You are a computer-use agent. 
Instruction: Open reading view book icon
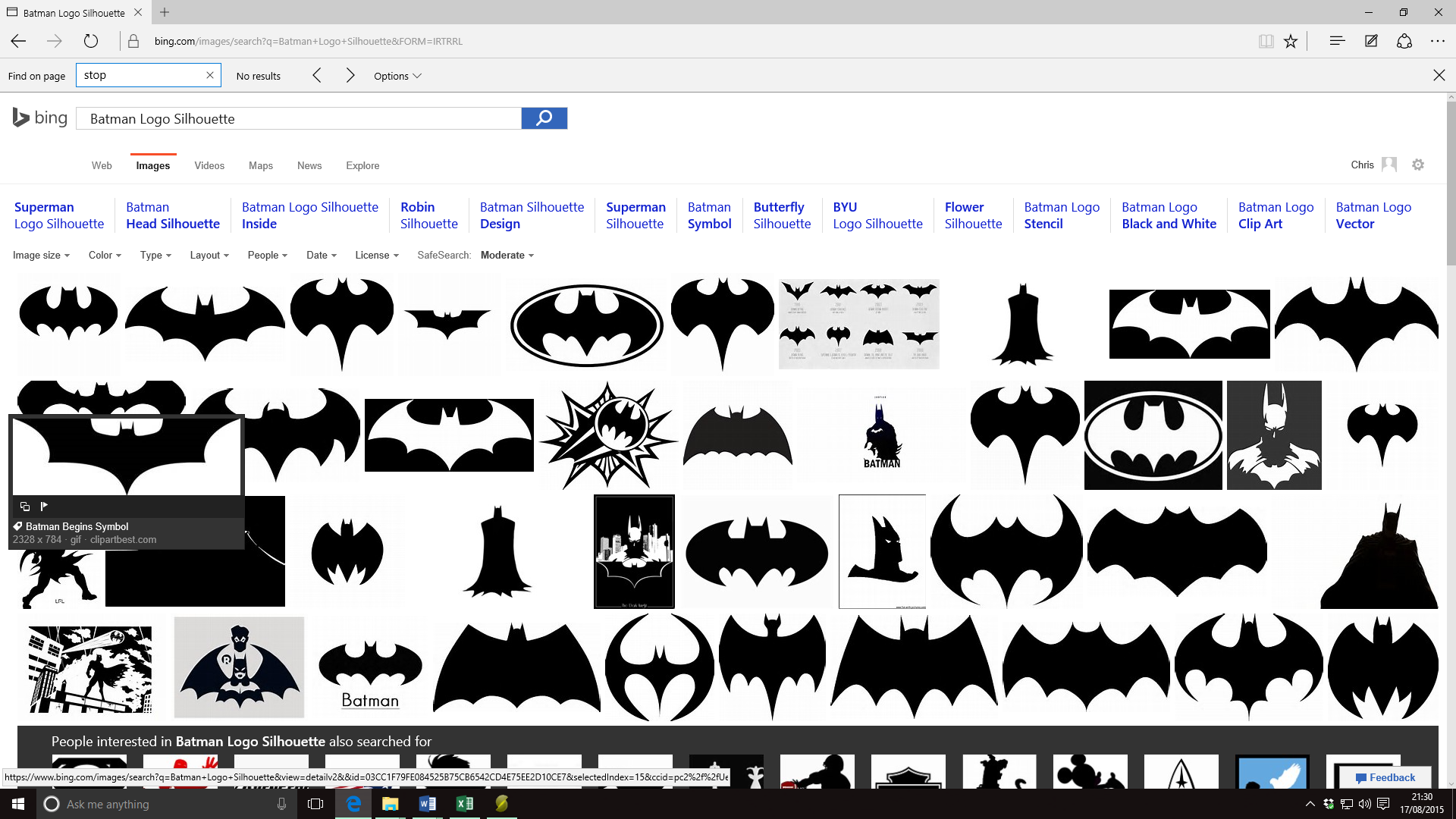click(x=1266, y=41)
